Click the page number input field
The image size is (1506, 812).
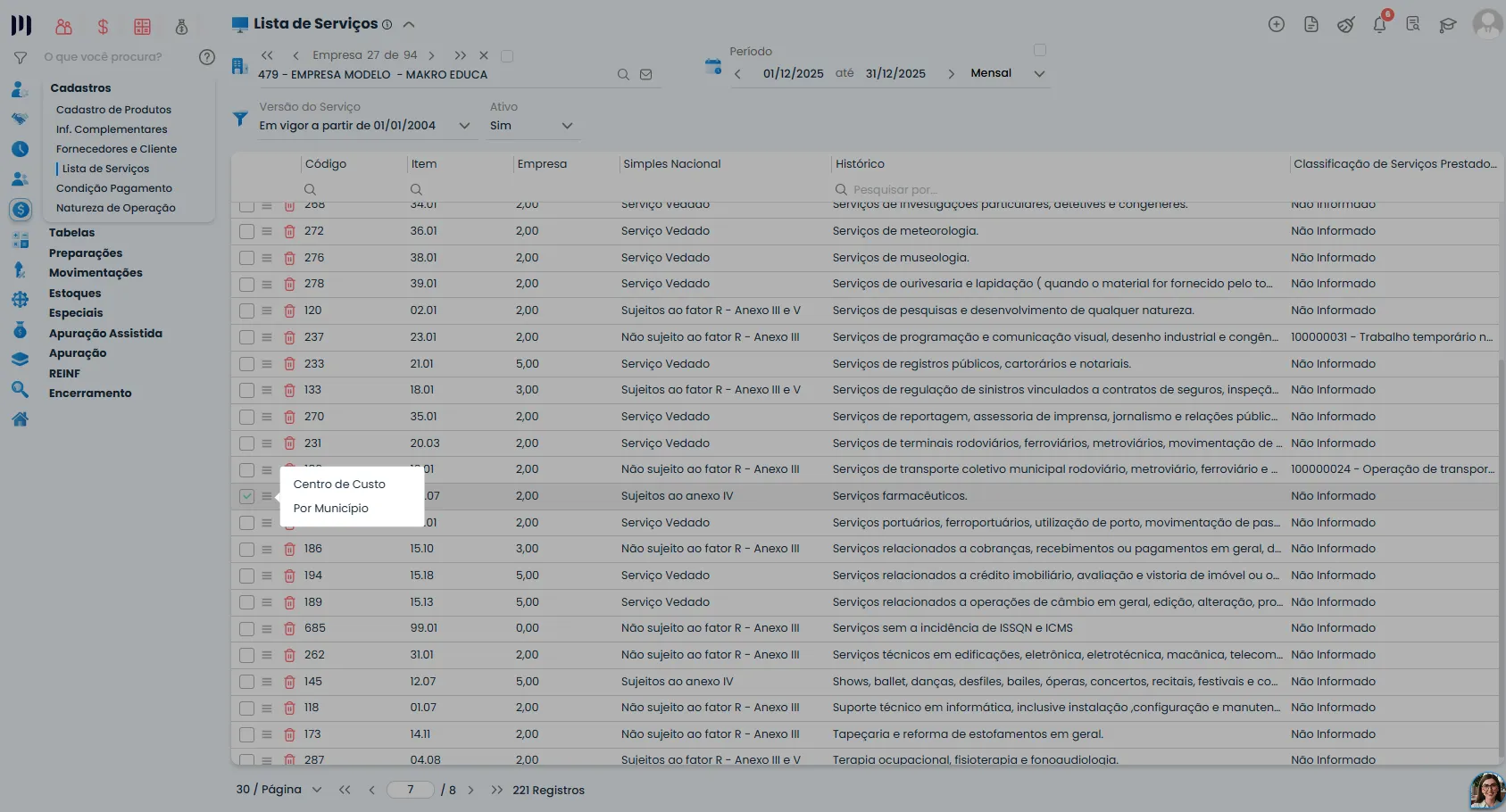(x=411, y=790)
